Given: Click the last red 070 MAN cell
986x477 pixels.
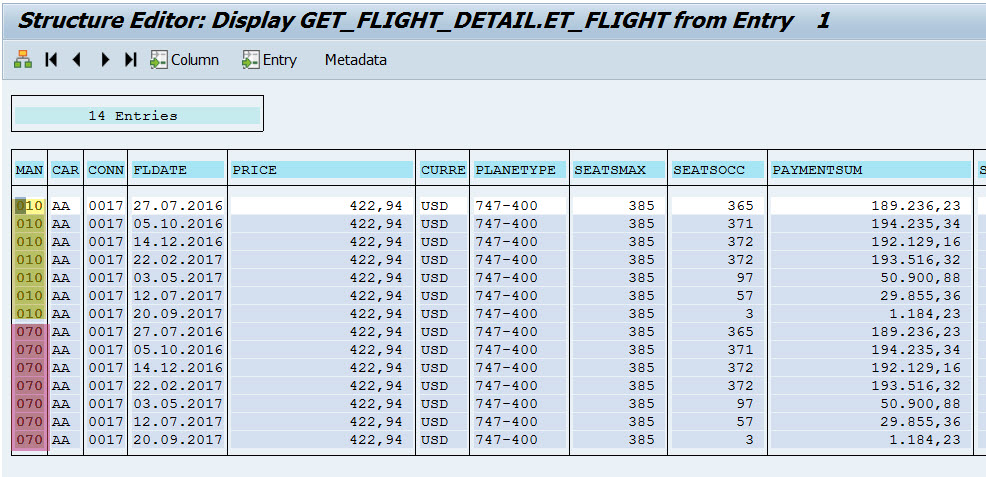Looking at the screenshot, I should (30, 440).
